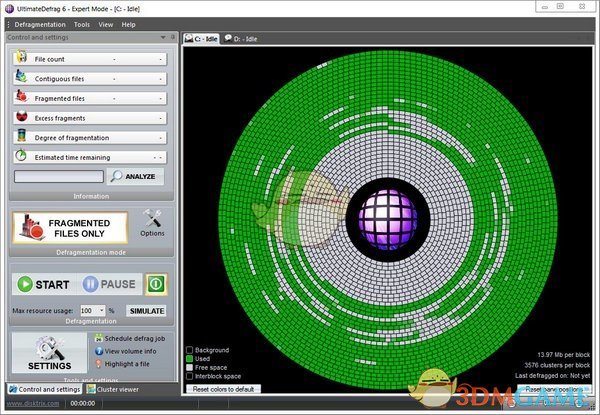Click the Schedule defrag job calendar icon

(98, 338)
